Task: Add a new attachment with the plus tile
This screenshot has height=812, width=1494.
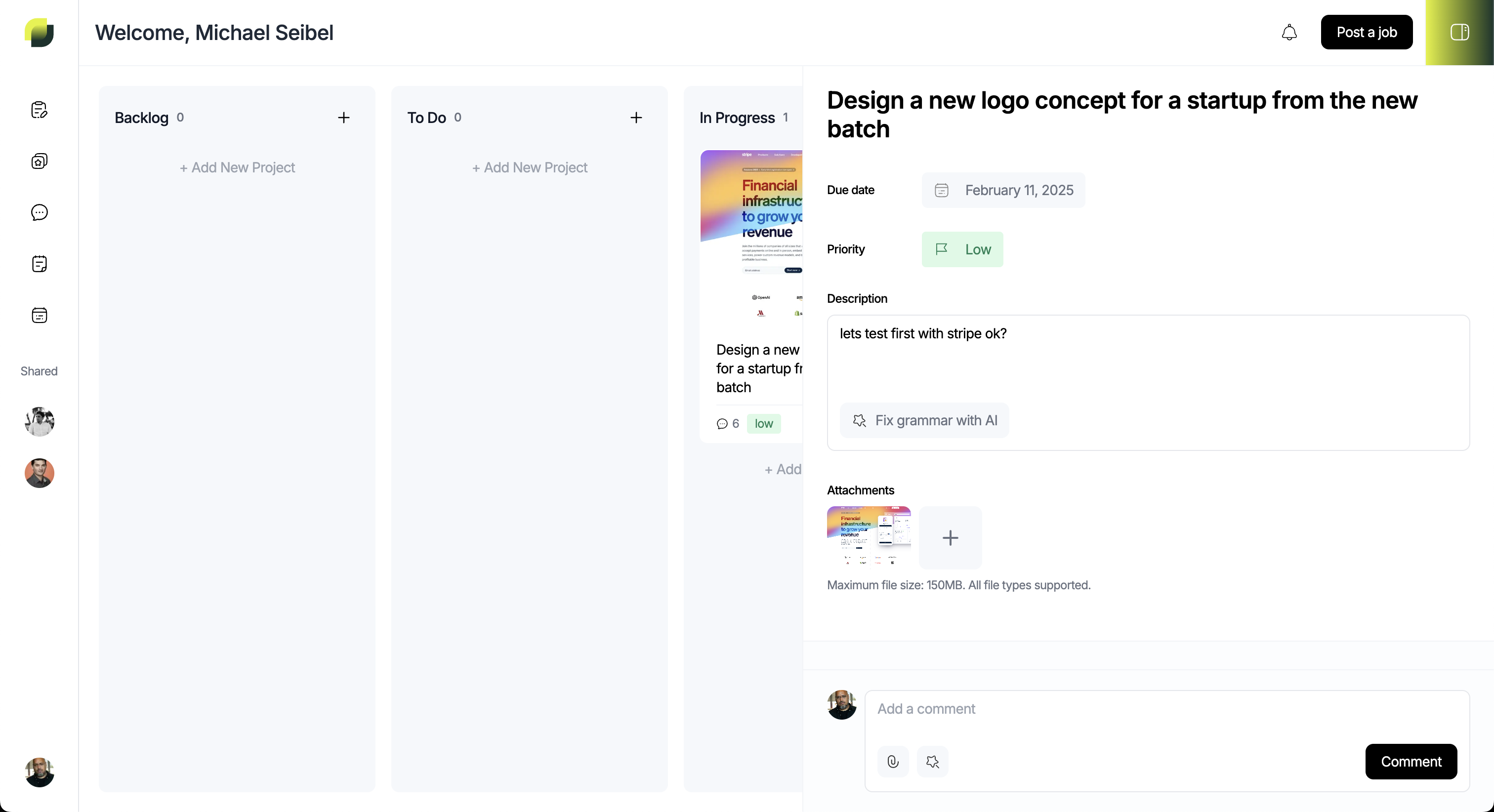Action: pos(950,538)
